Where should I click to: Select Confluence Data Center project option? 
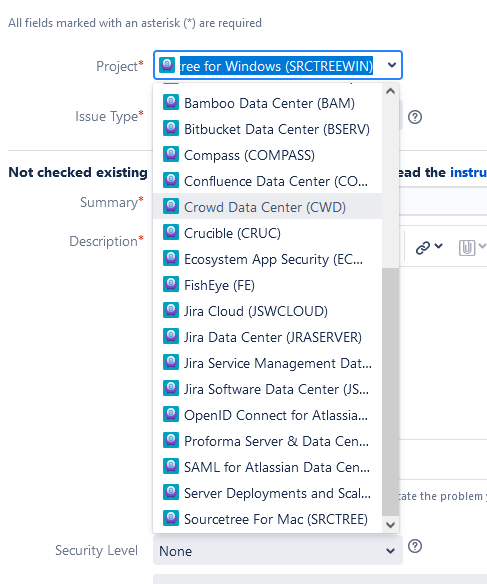point(267,181)
